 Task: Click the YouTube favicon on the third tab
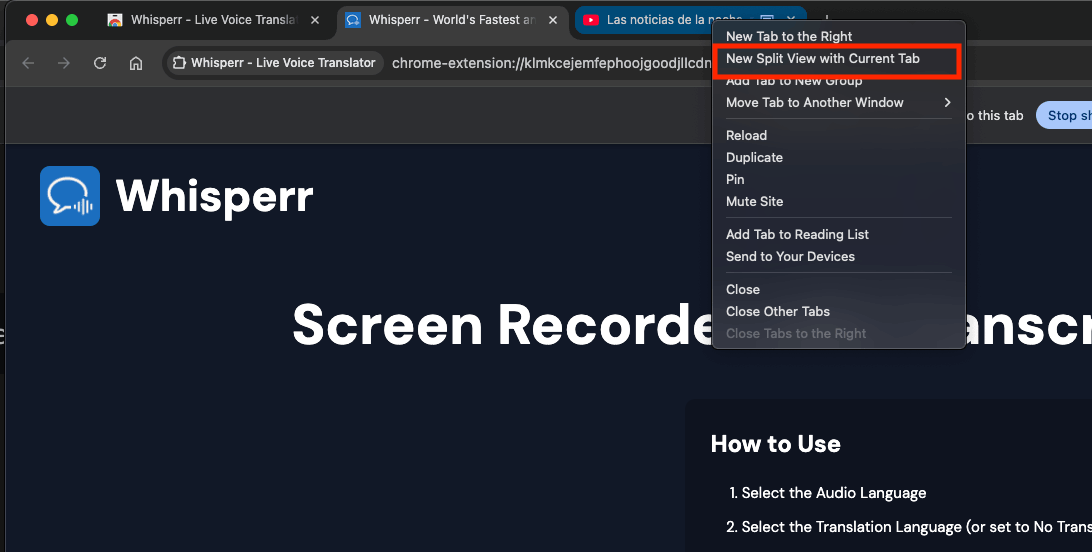click(591, 20)
